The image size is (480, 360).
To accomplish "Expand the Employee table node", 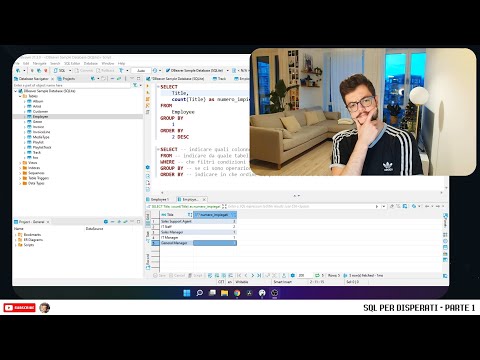I will 25,117.
